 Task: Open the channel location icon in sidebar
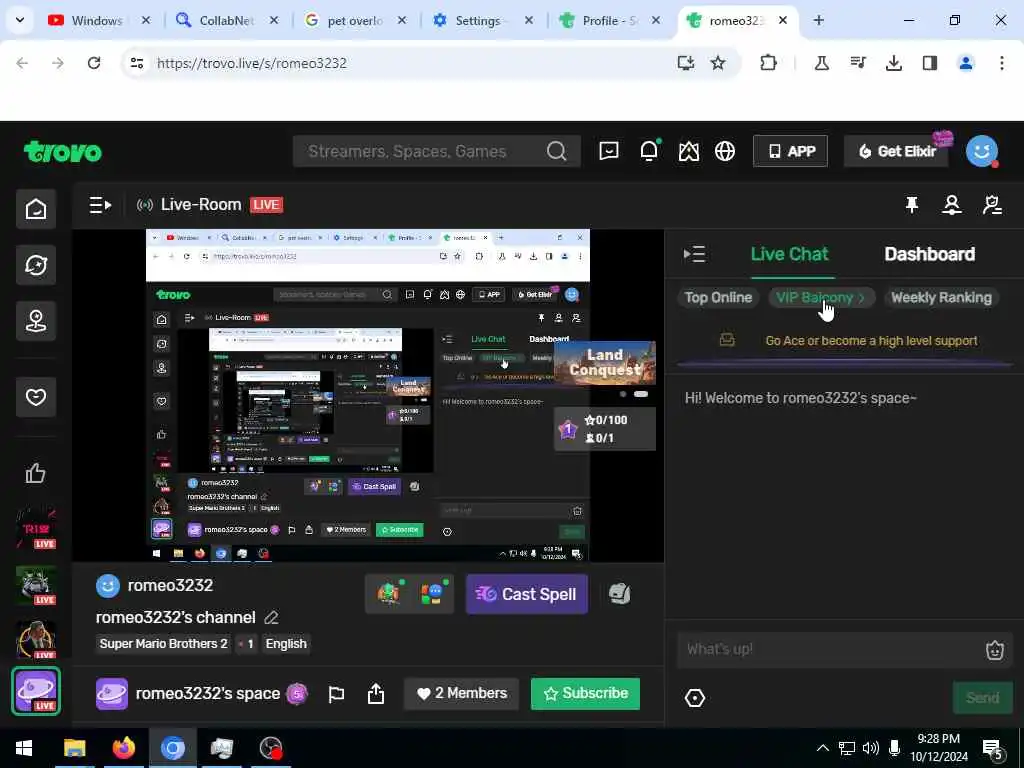coord(36,321)
